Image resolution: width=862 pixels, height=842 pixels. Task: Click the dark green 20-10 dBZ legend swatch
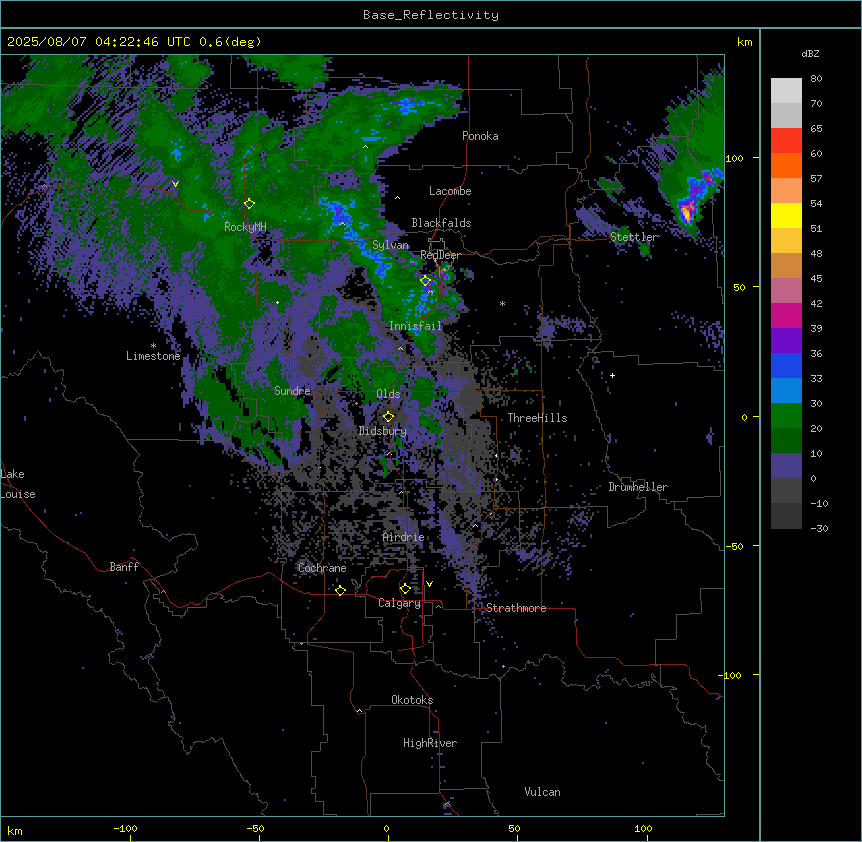click(x=786, y=441)
